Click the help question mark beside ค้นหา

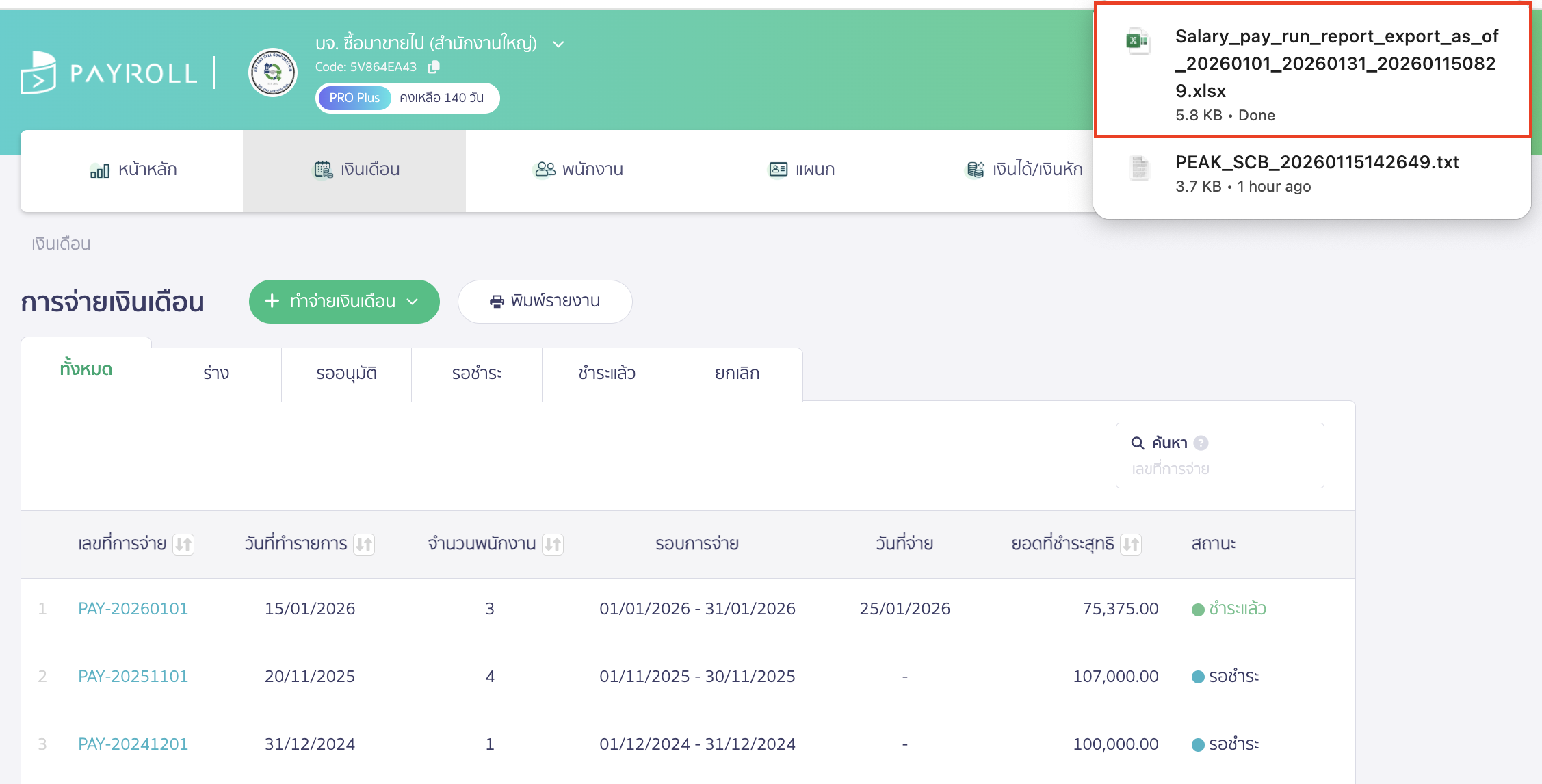pos(1202,443)
